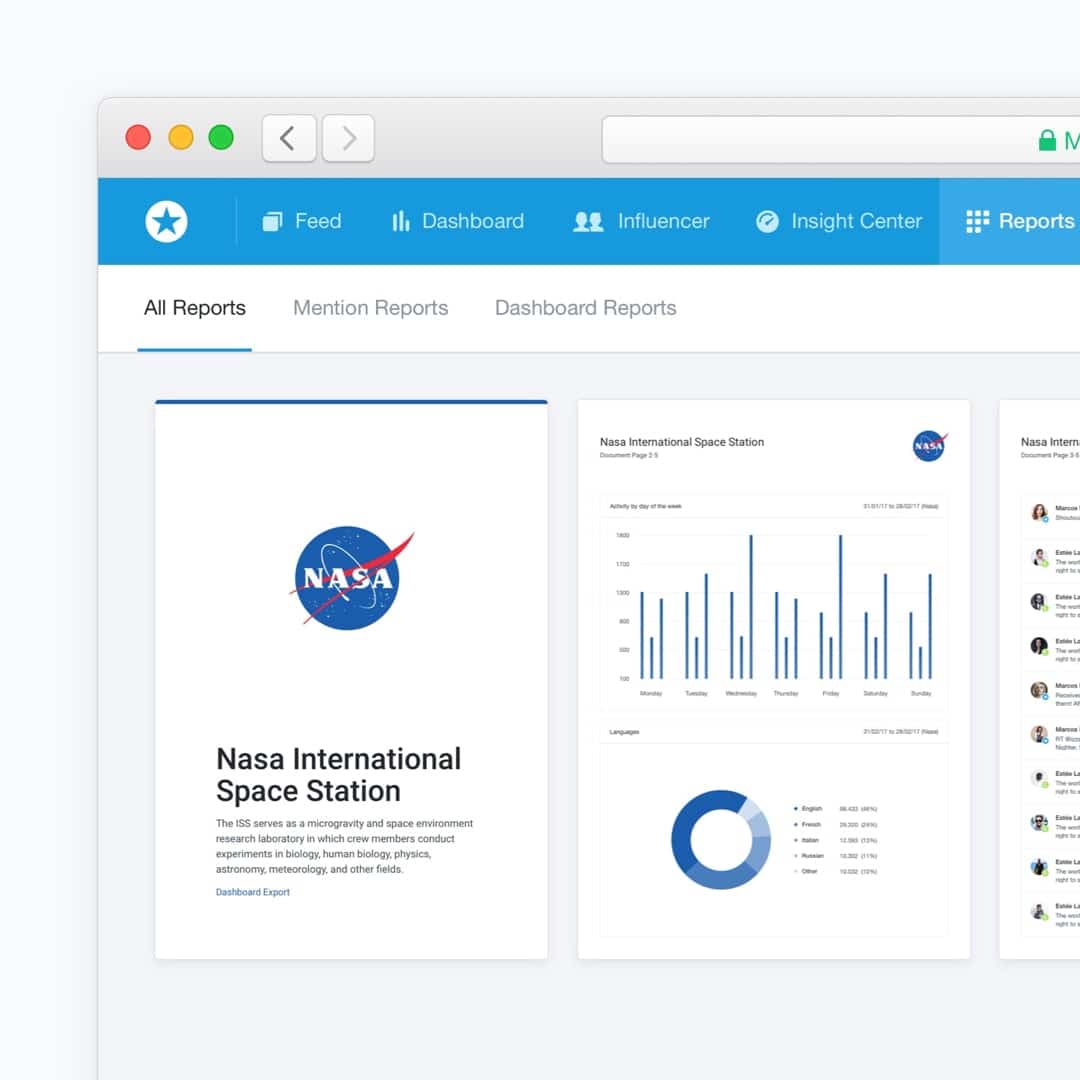Viewport: 1080px width, 1080px height.
Task: Click the French legend entry
Action: pyautogui.click(x=835, y=824)
